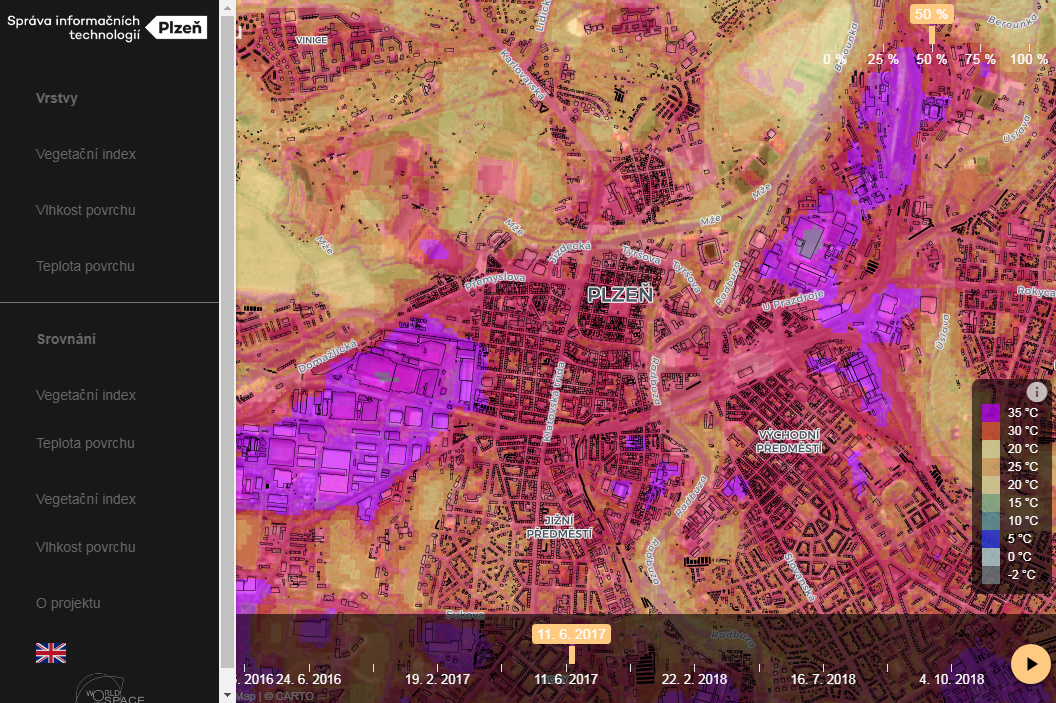Click the sidebar scrollbar up arrow
1056x703 pixels.
(x=227, y=8)
